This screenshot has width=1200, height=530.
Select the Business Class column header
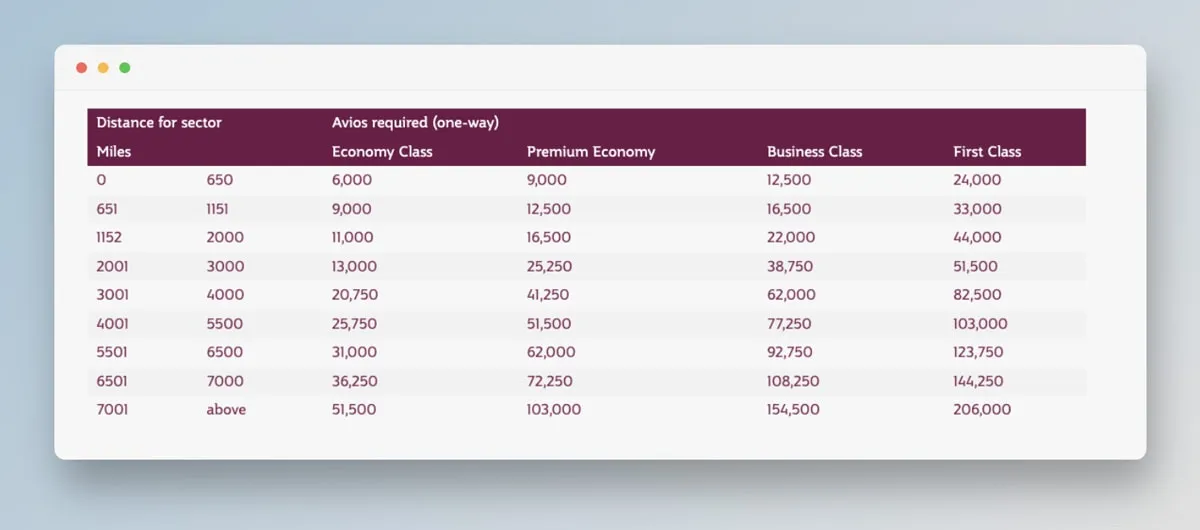point(814,152)
